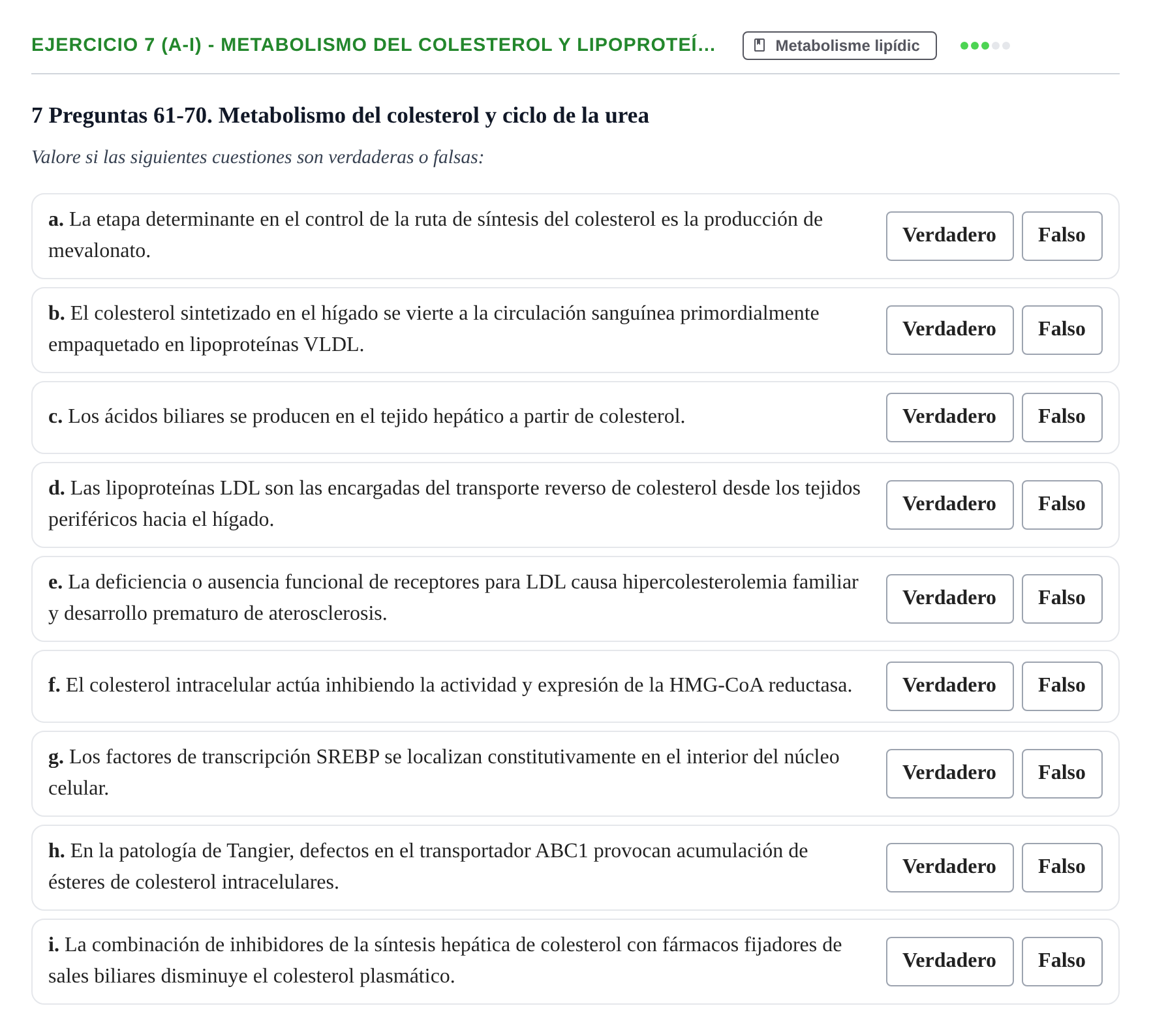Pick Falso for statement e on hipercolesterolemia familiar
The image size is (1151, 1036).
(x=1062, y=598)
